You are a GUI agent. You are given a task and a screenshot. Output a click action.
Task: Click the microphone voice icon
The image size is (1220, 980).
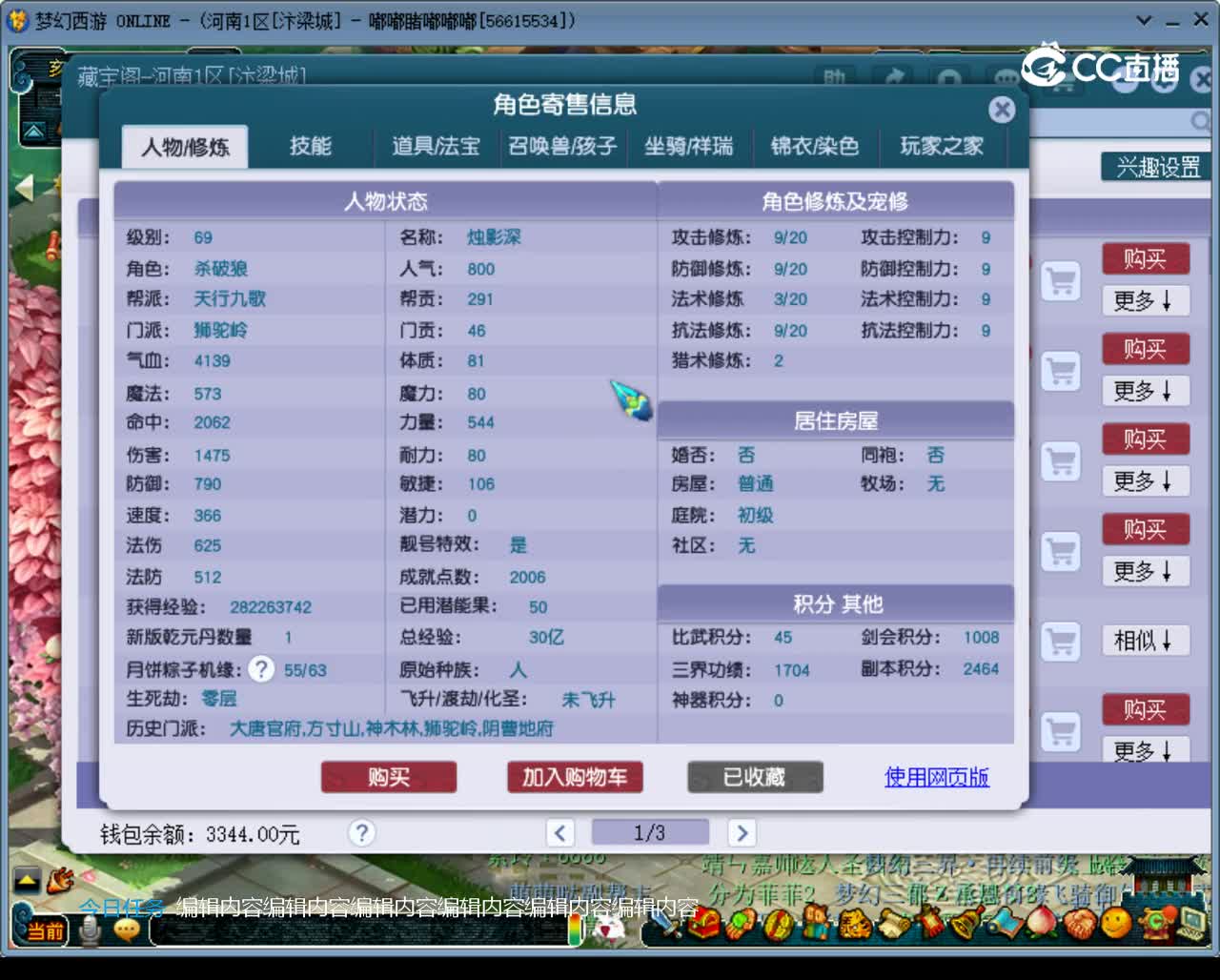[91, 929]
